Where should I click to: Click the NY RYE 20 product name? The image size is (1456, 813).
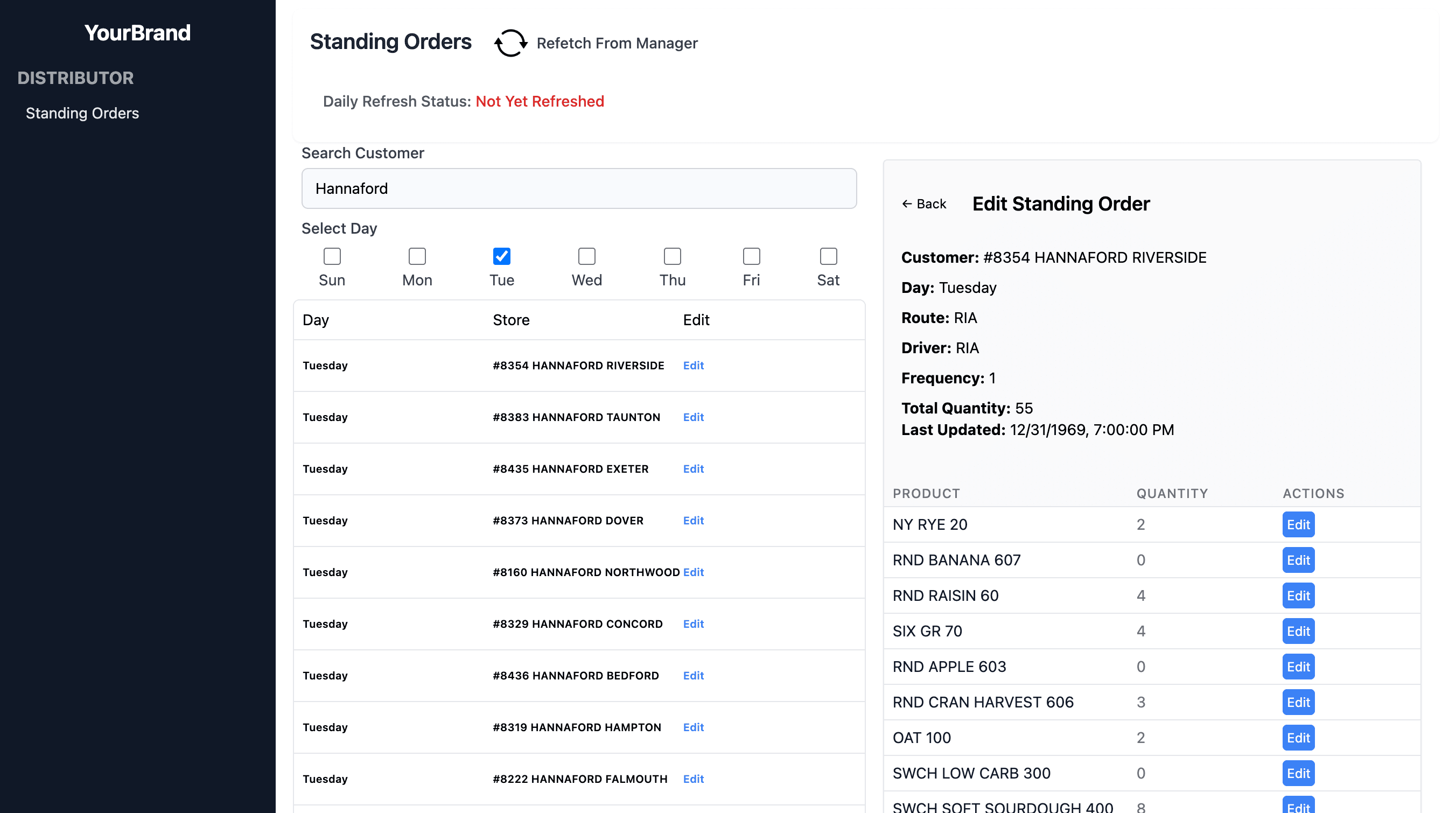tap(930, 524)
